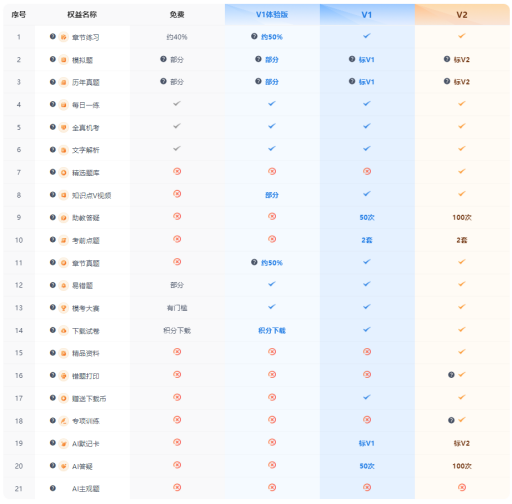
Task: Click help icon beside V2 checkmark in row 18
Action: [451, 420]
